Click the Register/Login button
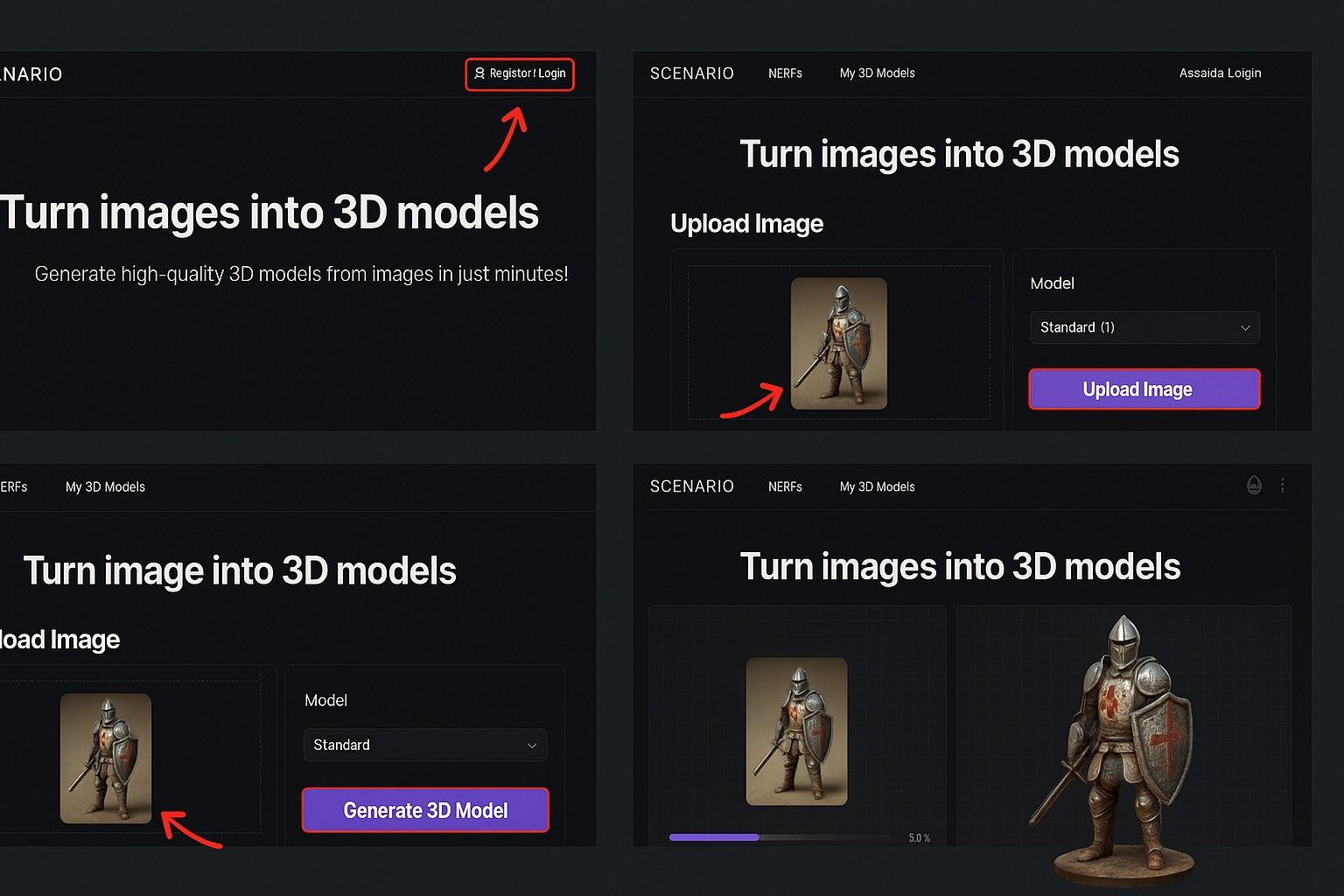 pyautogui.click(x=519, y=74)
